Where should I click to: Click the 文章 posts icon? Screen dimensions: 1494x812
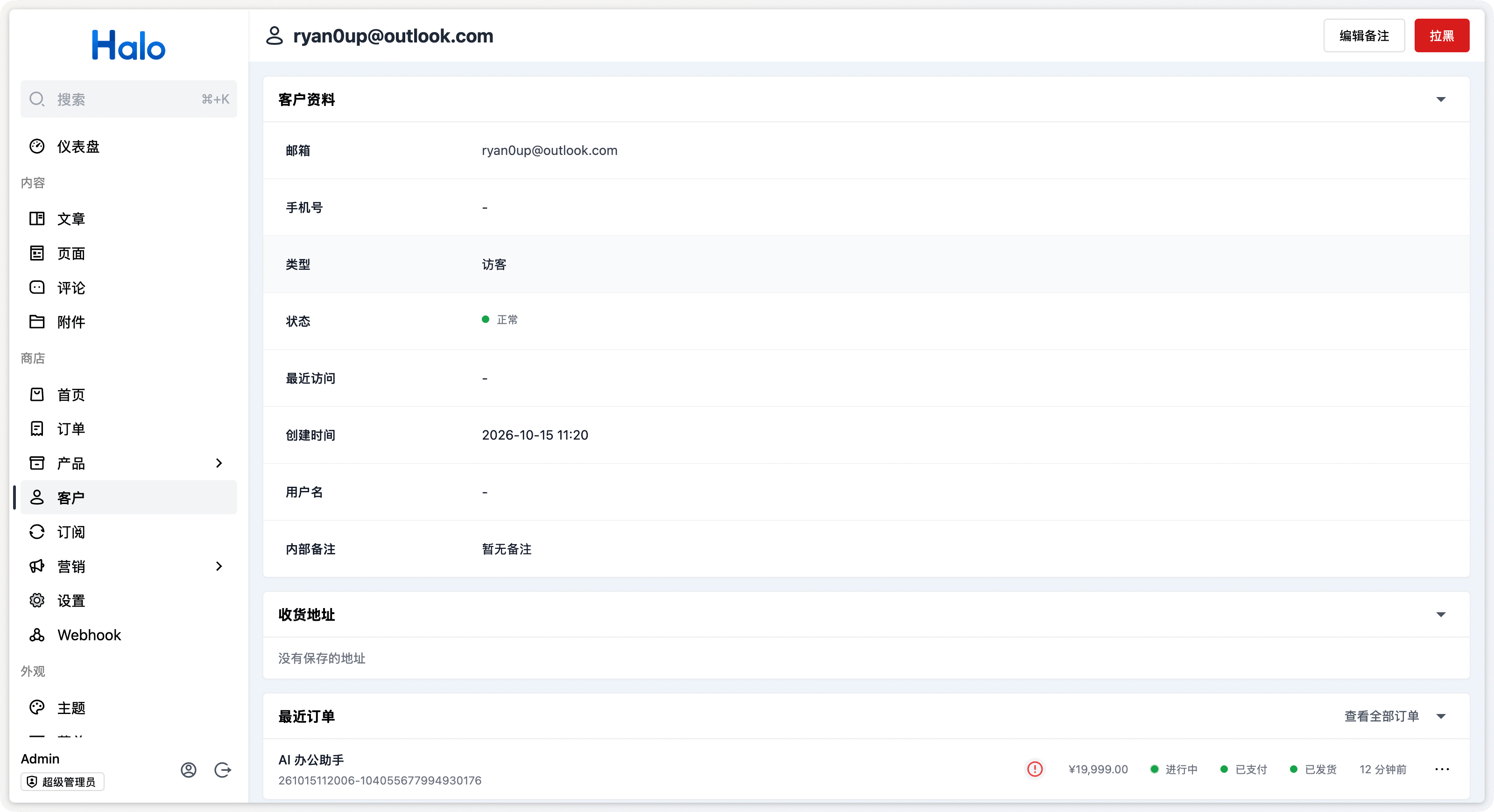pyautogui.click(x=37, y=218)
